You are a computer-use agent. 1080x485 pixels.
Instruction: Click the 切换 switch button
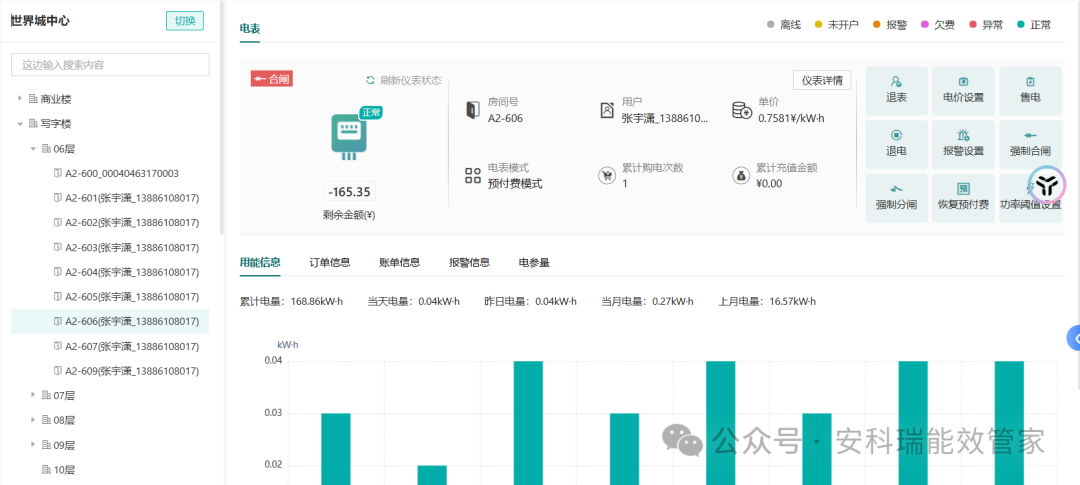[185, 21]
